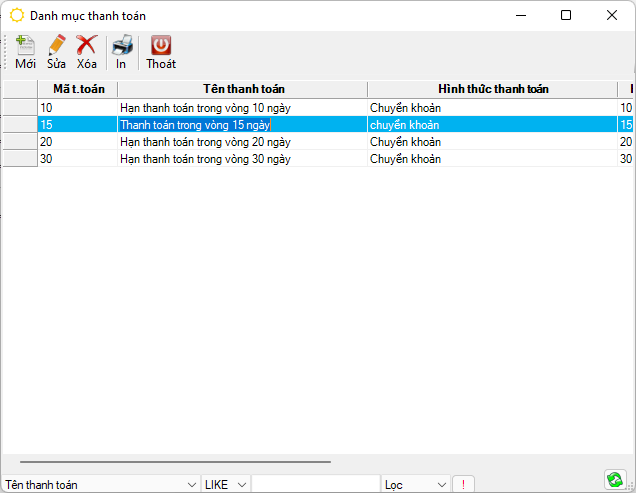The image size is (636, 493).
Task: Click the green refresh icon at bottom right
Action: (x=614, y=480)
